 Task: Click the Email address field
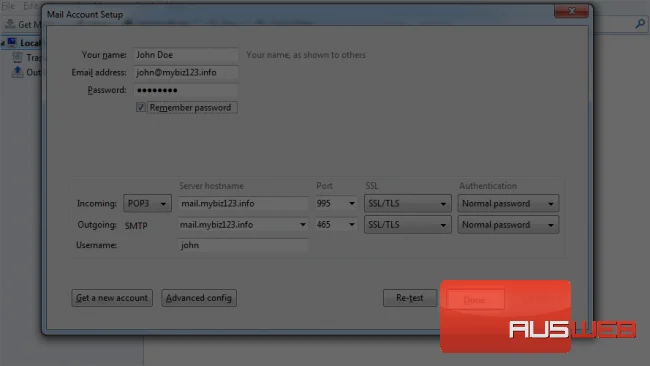tap(185, 73)
